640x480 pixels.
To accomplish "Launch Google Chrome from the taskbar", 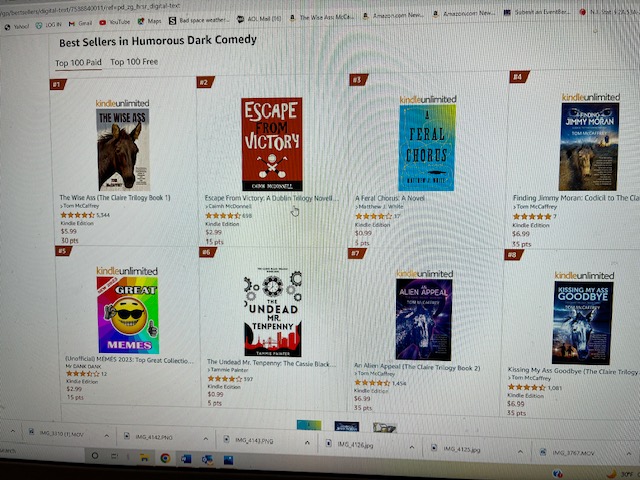I will [x=165, y=458].
